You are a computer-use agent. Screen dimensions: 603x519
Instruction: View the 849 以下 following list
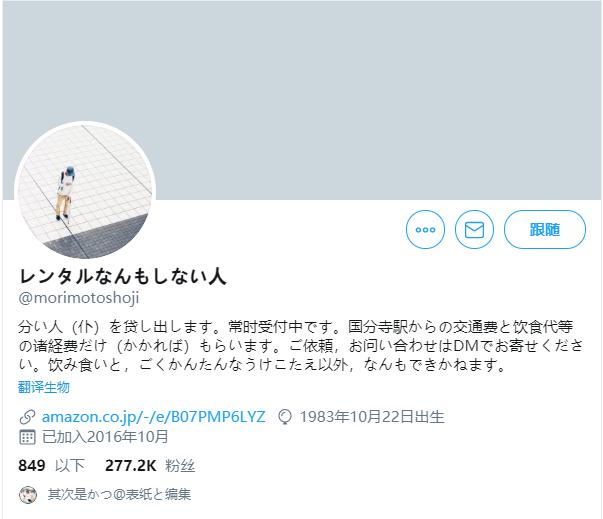click(x=52, y=466)
